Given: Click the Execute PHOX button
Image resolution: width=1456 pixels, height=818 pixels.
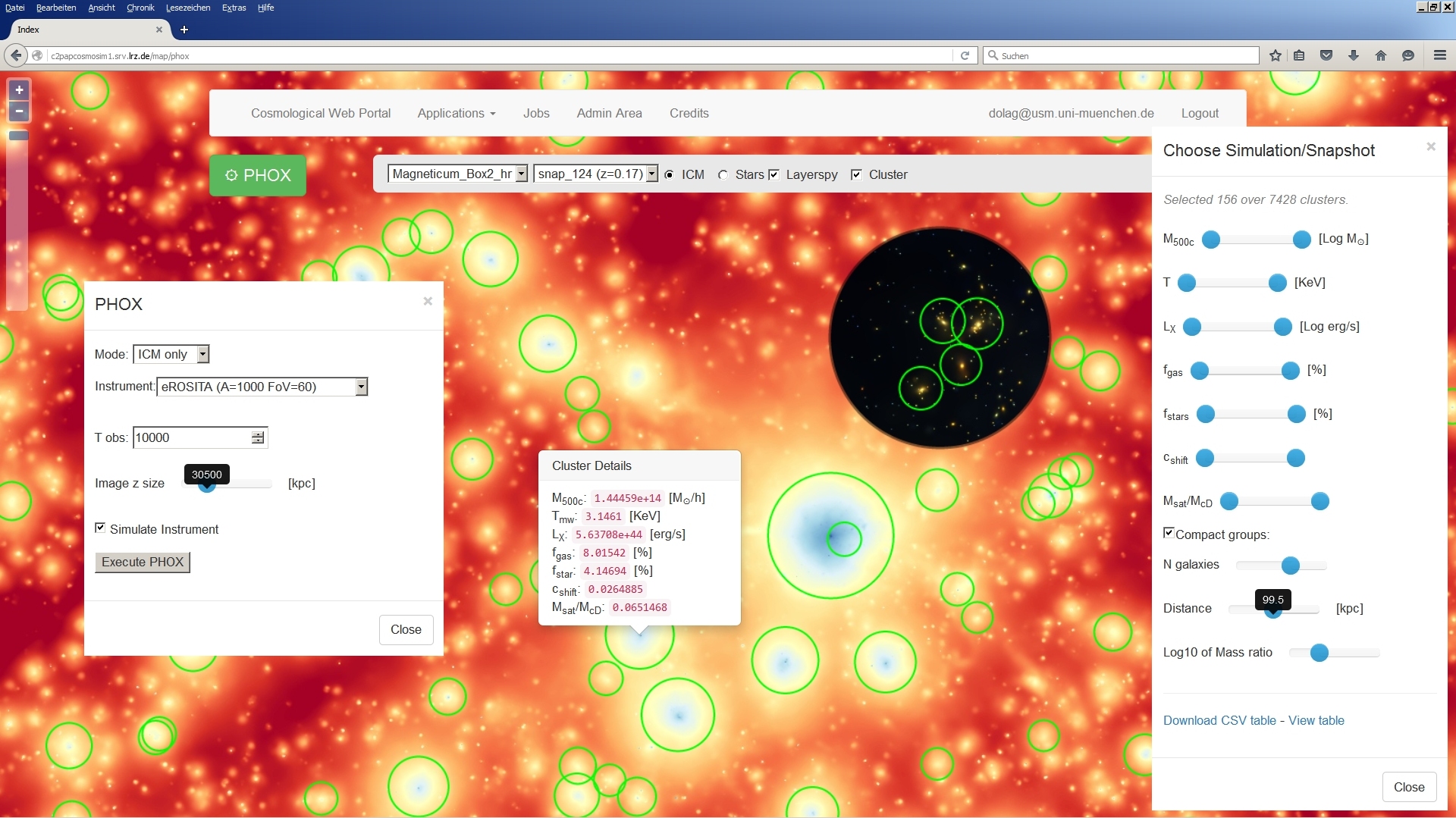Looking at the screenshot, I should 143,562.
